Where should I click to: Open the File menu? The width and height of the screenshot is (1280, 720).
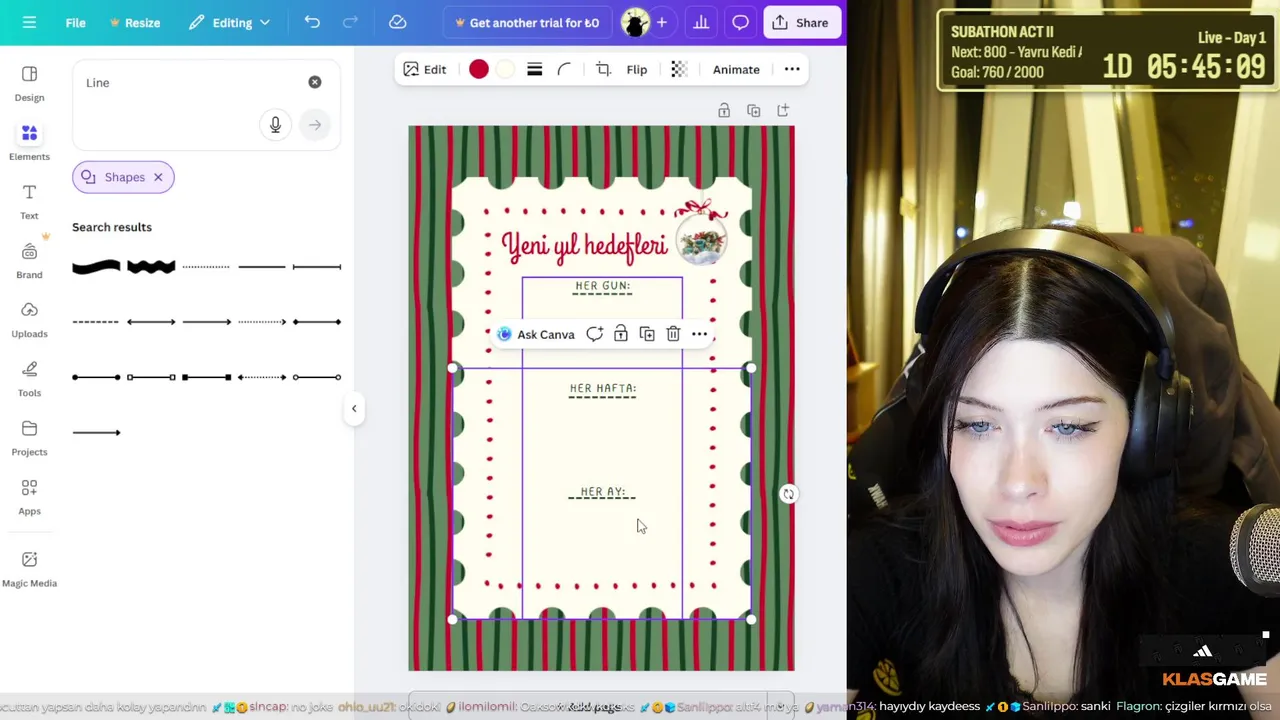click(x=75, y=22)
